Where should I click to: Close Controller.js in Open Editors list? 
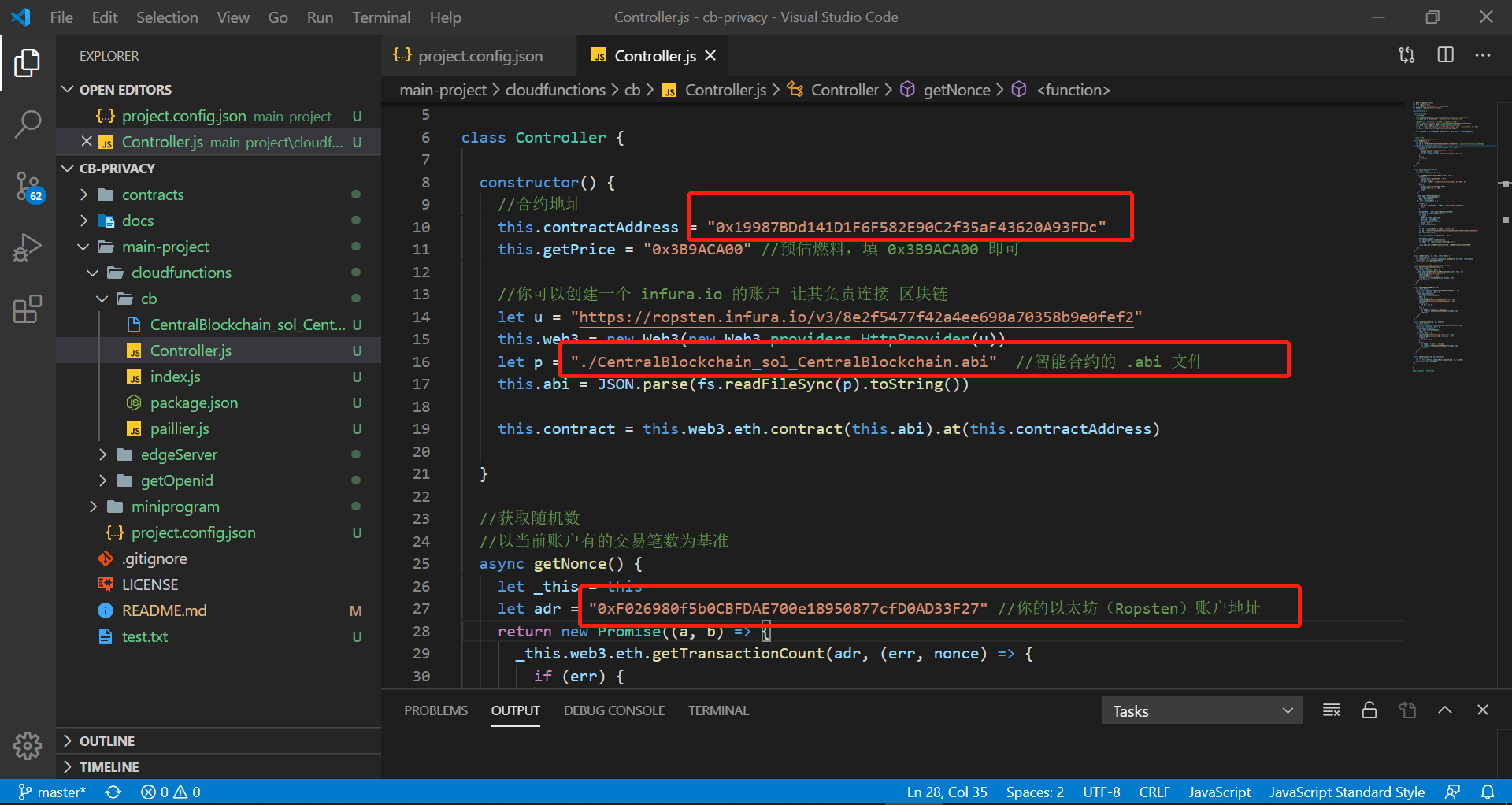pyautogui.click(x=87, y=142)
